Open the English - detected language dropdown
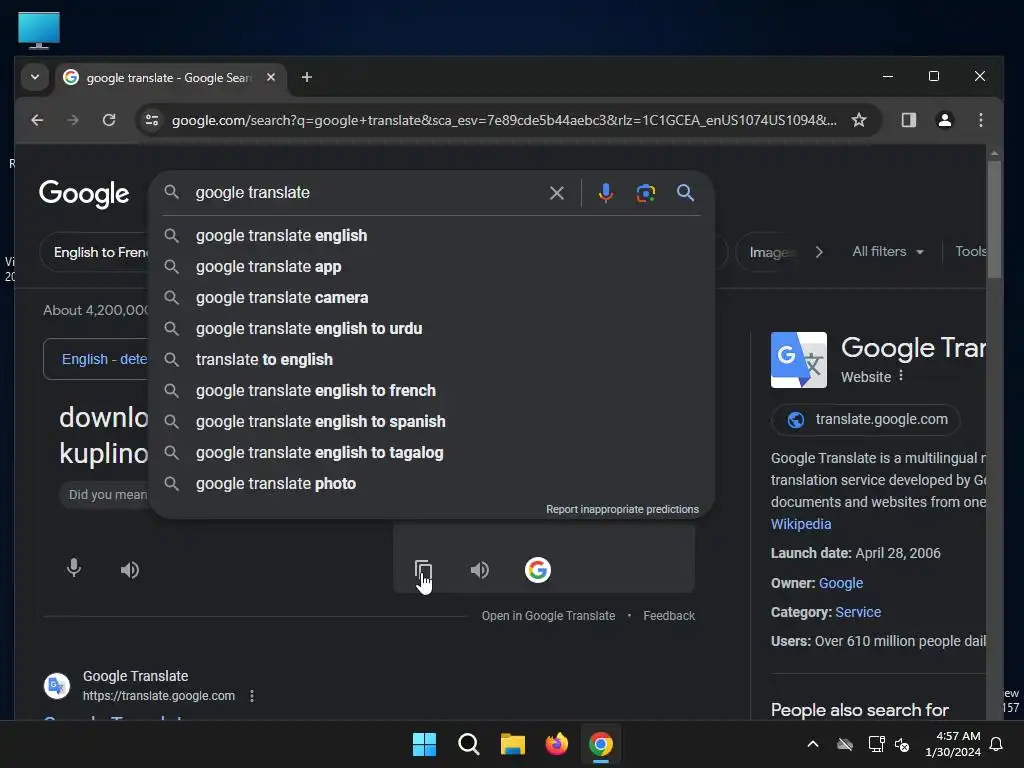Viewport: 1024px width, 768px height. [x=96, y=359]
